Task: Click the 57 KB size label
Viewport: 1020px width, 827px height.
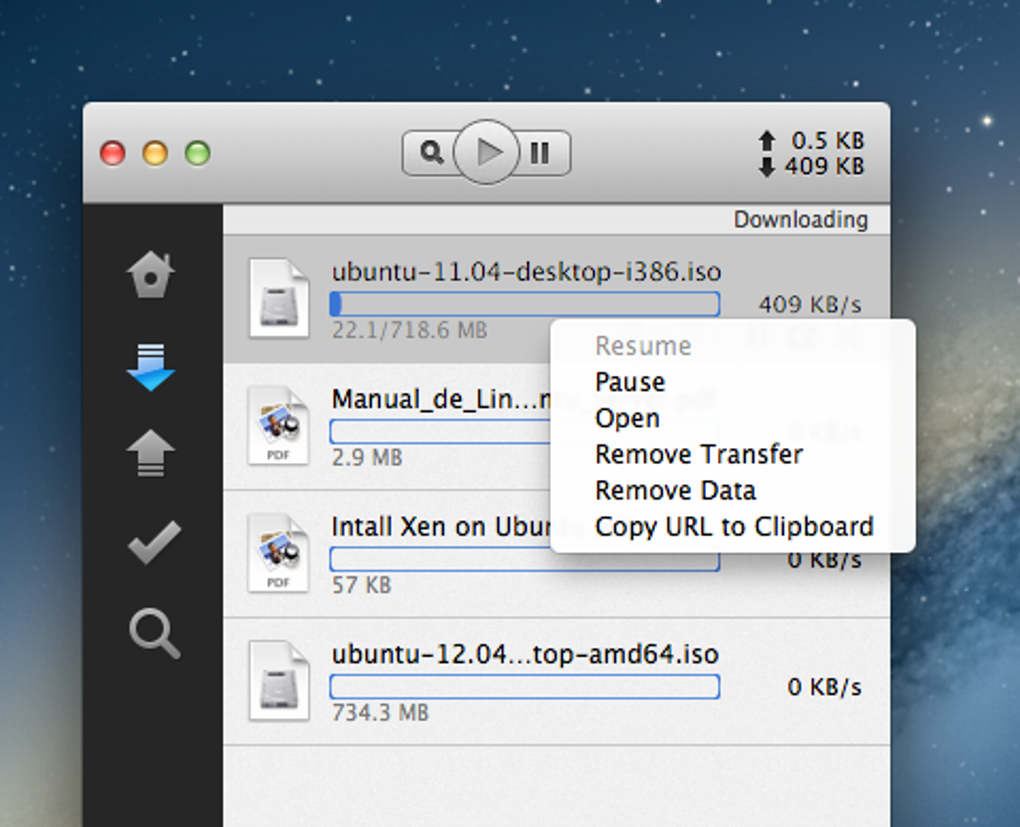Action: click(362, 586)
